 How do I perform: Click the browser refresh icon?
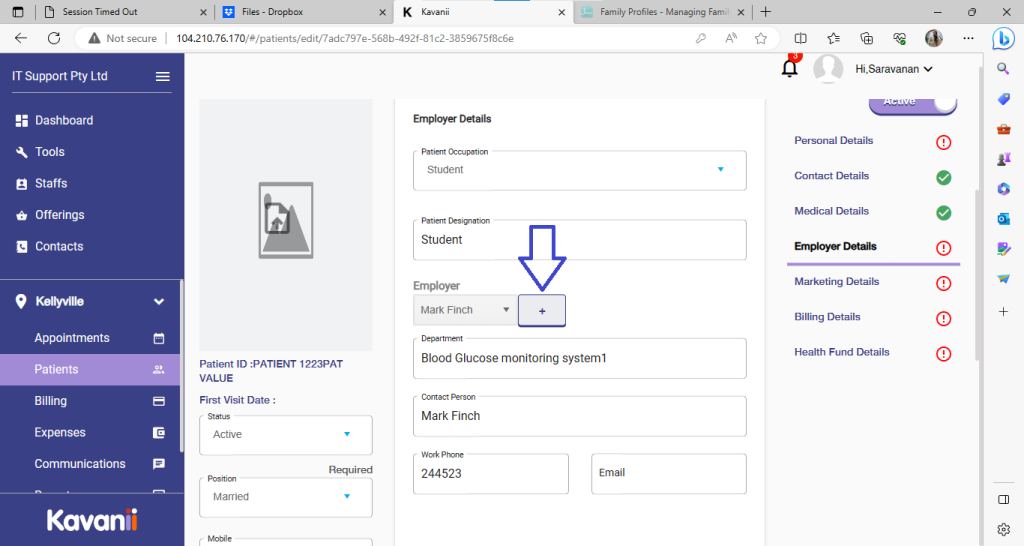coord(54,38)
